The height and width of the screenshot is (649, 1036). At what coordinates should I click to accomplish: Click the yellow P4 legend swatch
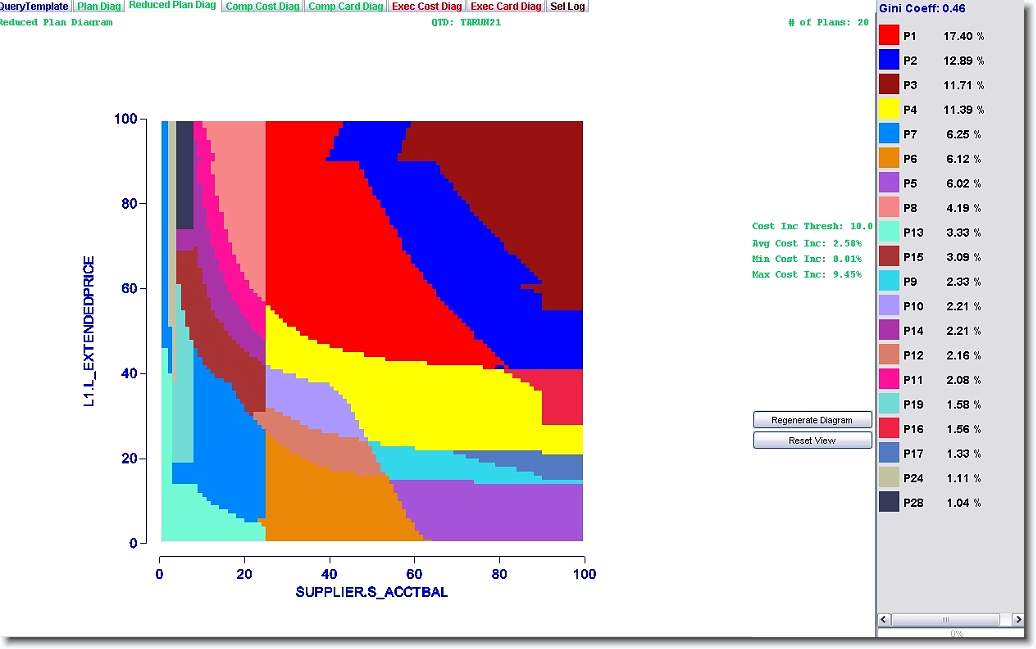click(889, 110)
